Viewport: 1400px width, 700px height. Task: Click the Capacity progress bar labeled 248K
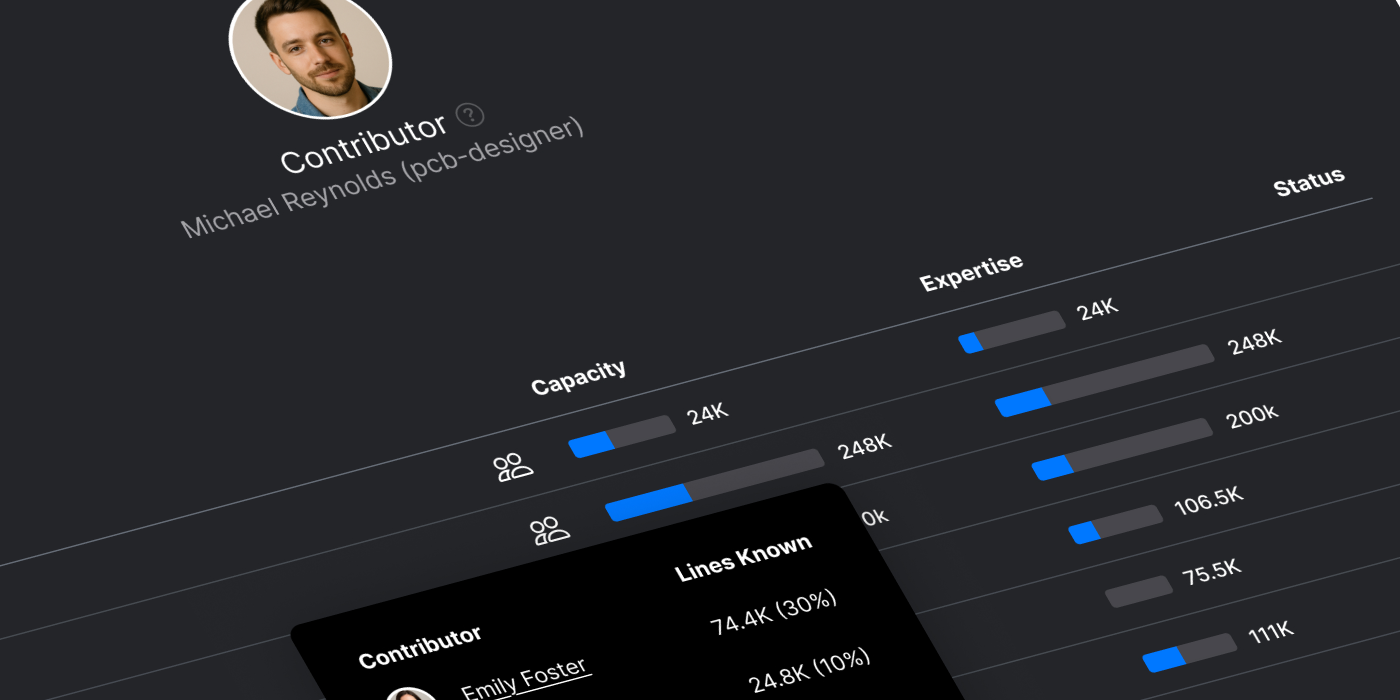(715, 485)
